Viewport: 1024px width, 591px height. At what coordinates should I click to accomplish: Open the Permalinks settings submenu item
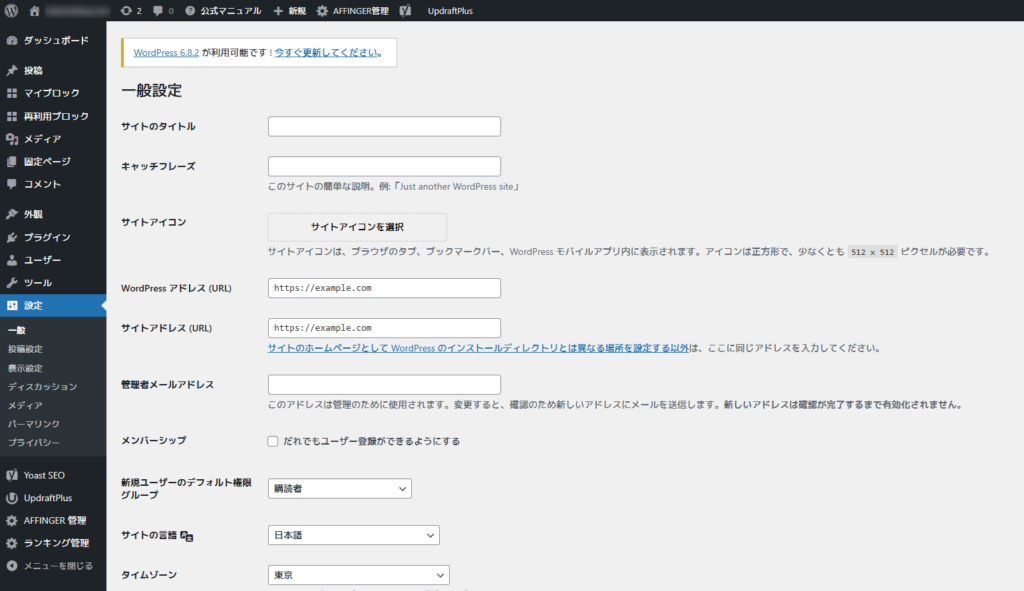[33, 424]
